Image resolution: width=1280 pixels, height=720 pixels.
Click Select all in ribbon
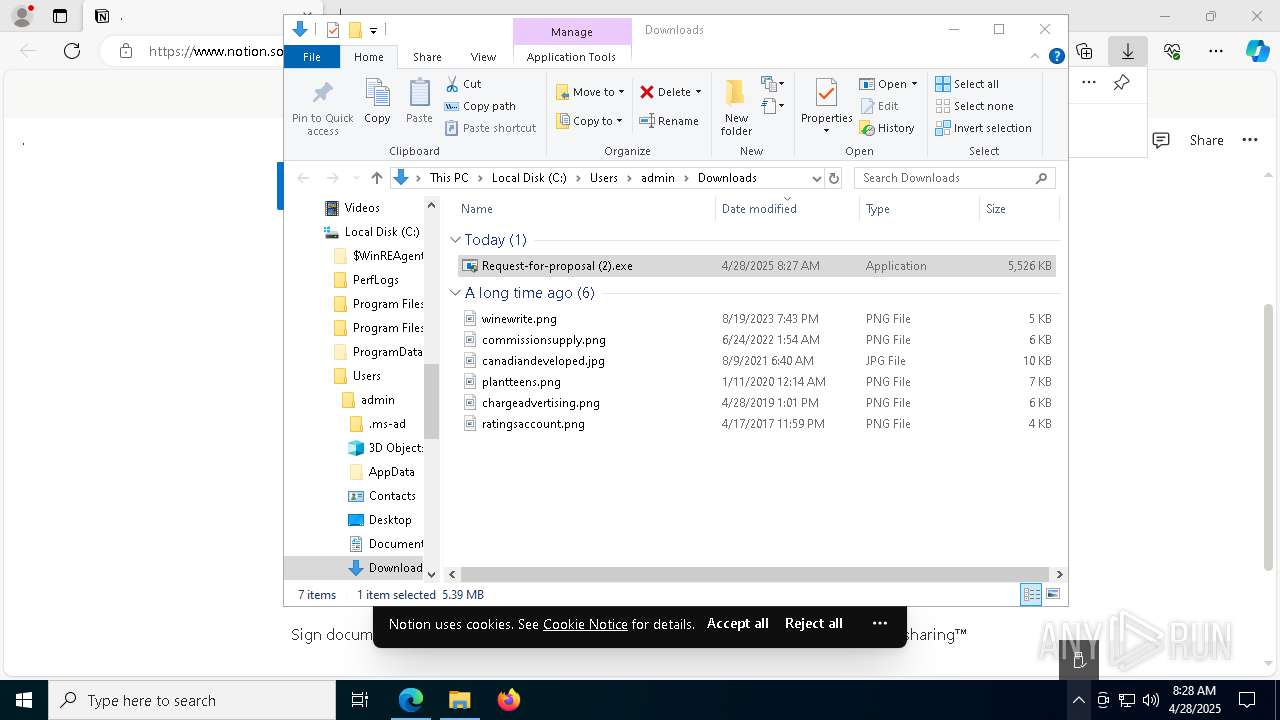967,84
